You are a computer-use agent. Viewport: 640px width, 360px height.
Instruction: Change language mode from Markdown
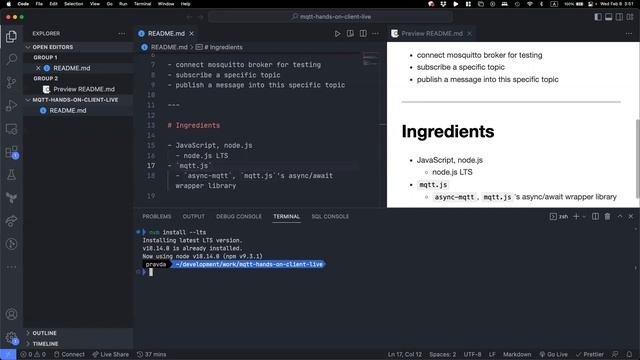[x=517, y=354]
